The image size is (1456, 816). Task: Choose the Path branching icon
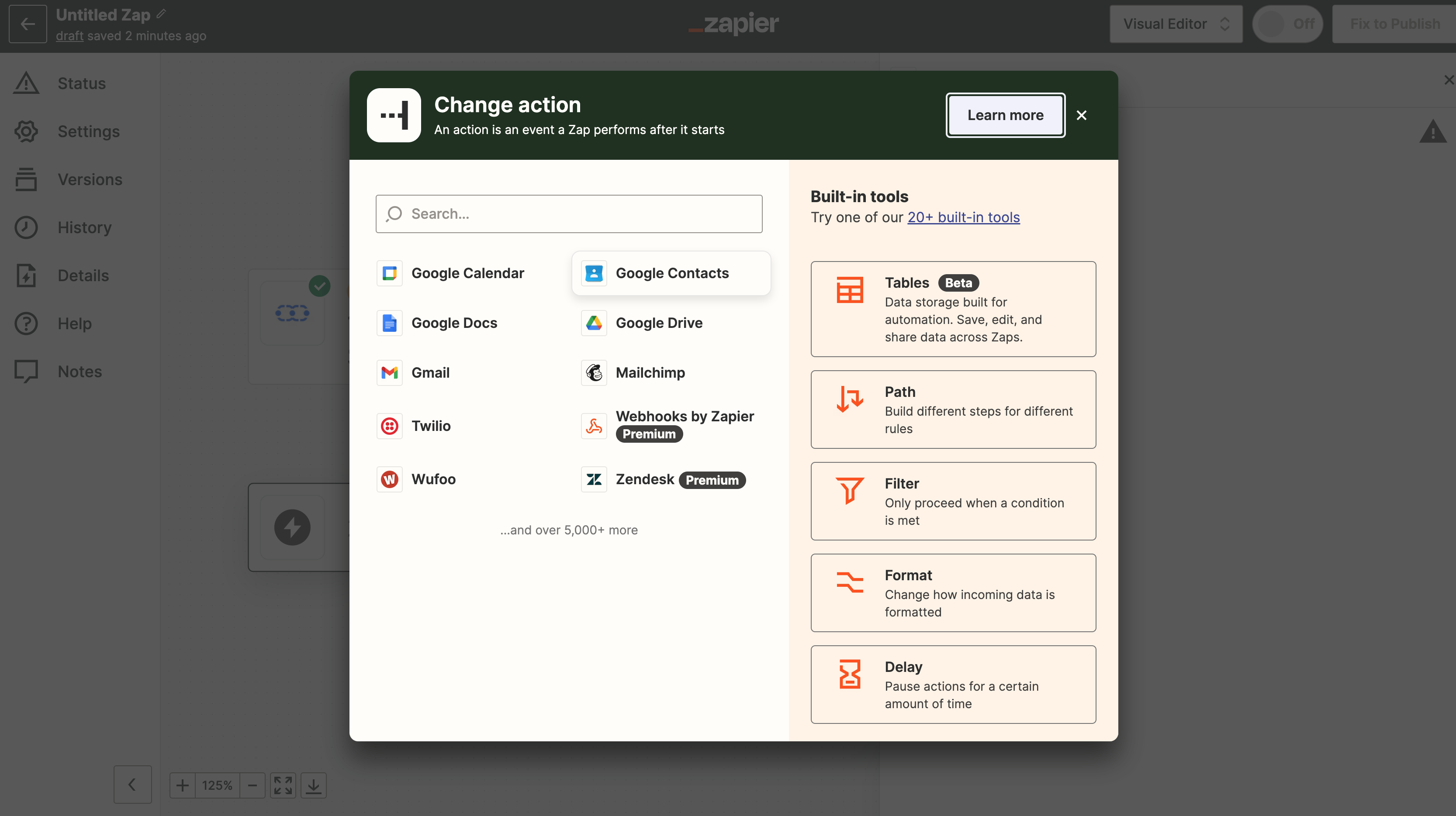coord(850,399)
